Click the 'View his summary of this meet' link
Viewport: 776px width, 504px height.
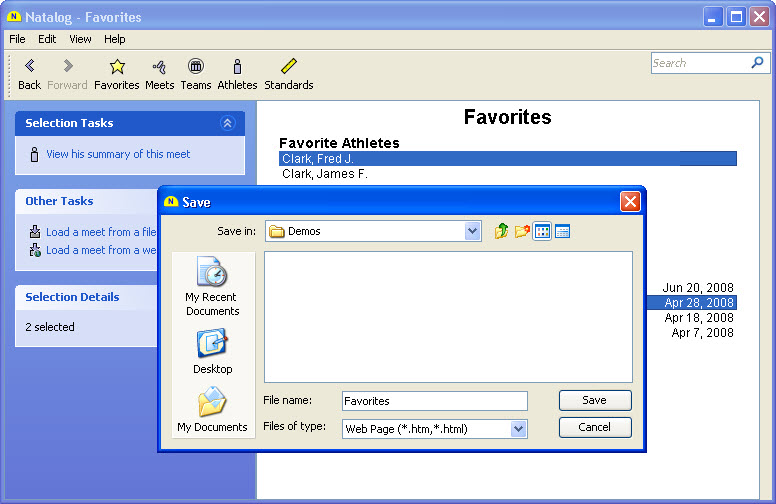(x=118, y=154)
